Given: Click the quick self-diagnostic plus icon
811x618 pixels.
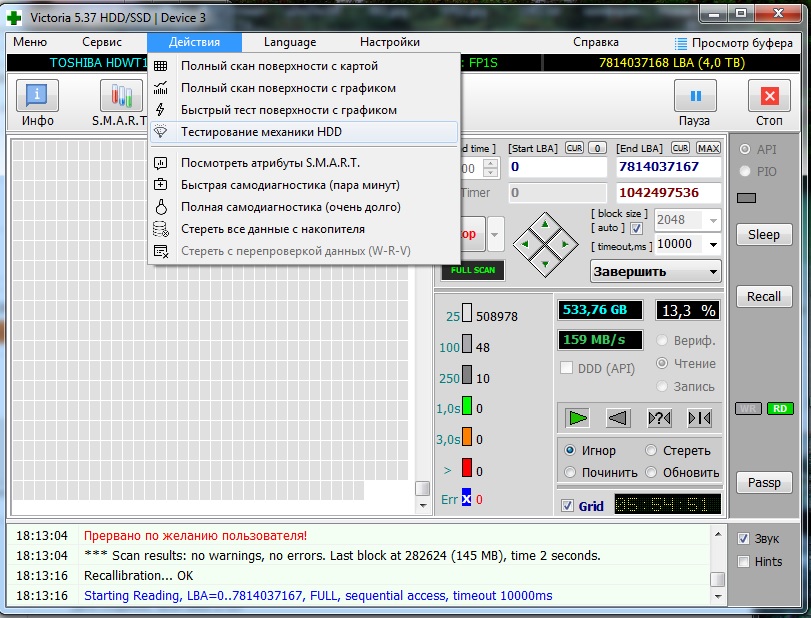Looking at the screenshot, I should click(161, 185).
